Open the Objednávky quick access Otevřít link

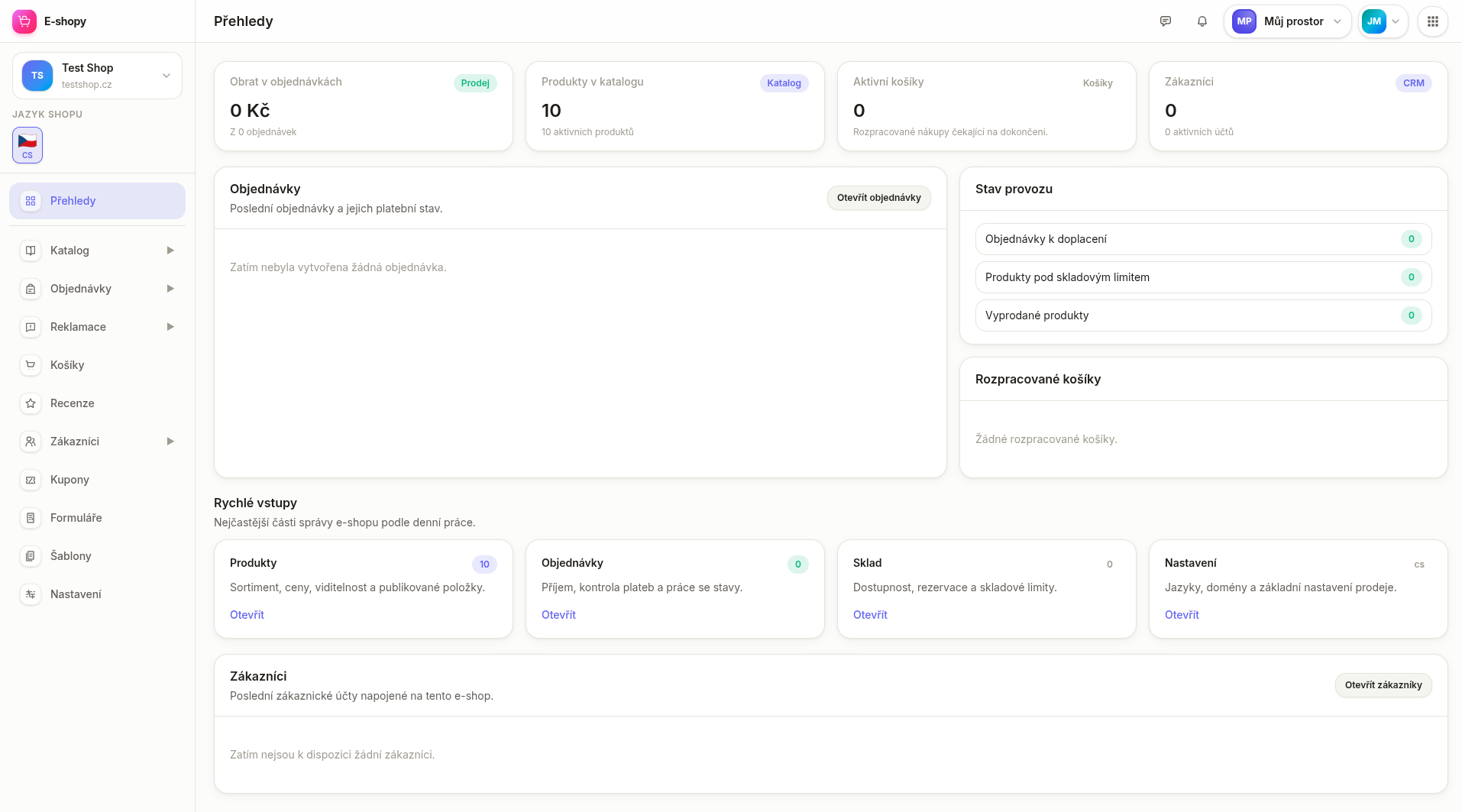(558, 615)
